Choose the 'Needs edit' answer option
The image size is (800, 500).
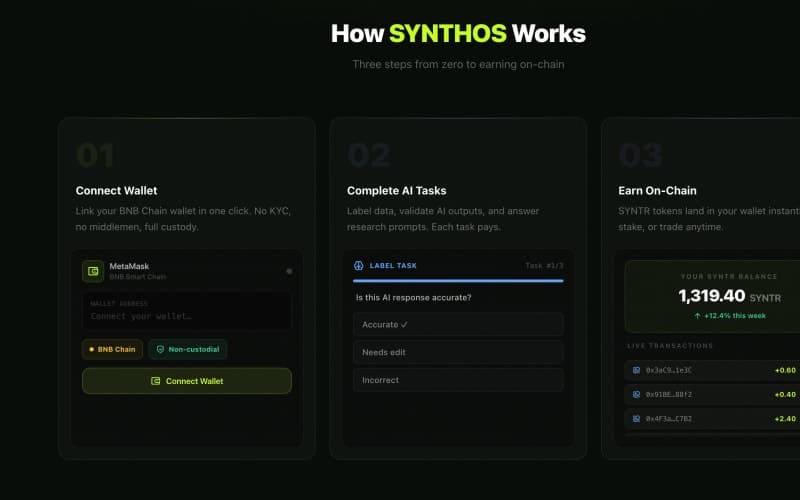pos(458,353)
